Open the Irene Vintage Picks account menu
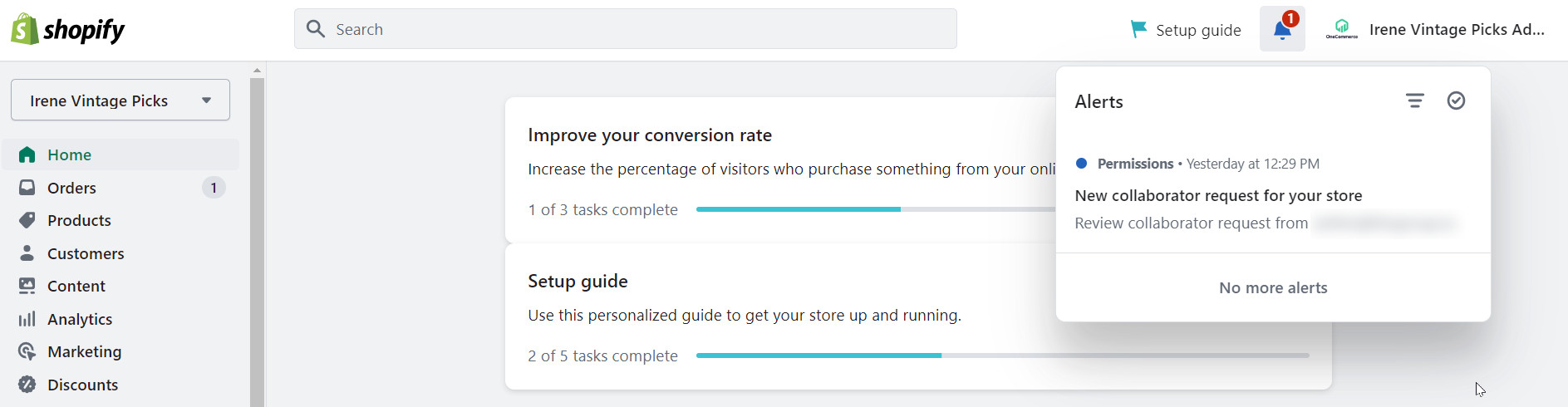1568x407 pixels. point(1436,29)
